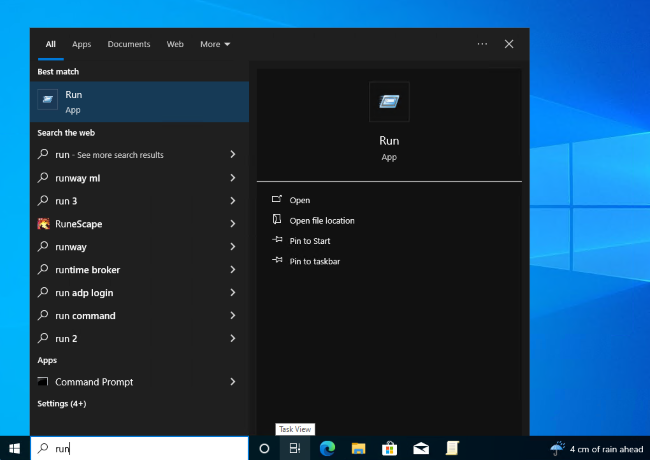Open File Explorer from the taskbar
The height and width of the screenshot is (460, 650).
point(358,449)
